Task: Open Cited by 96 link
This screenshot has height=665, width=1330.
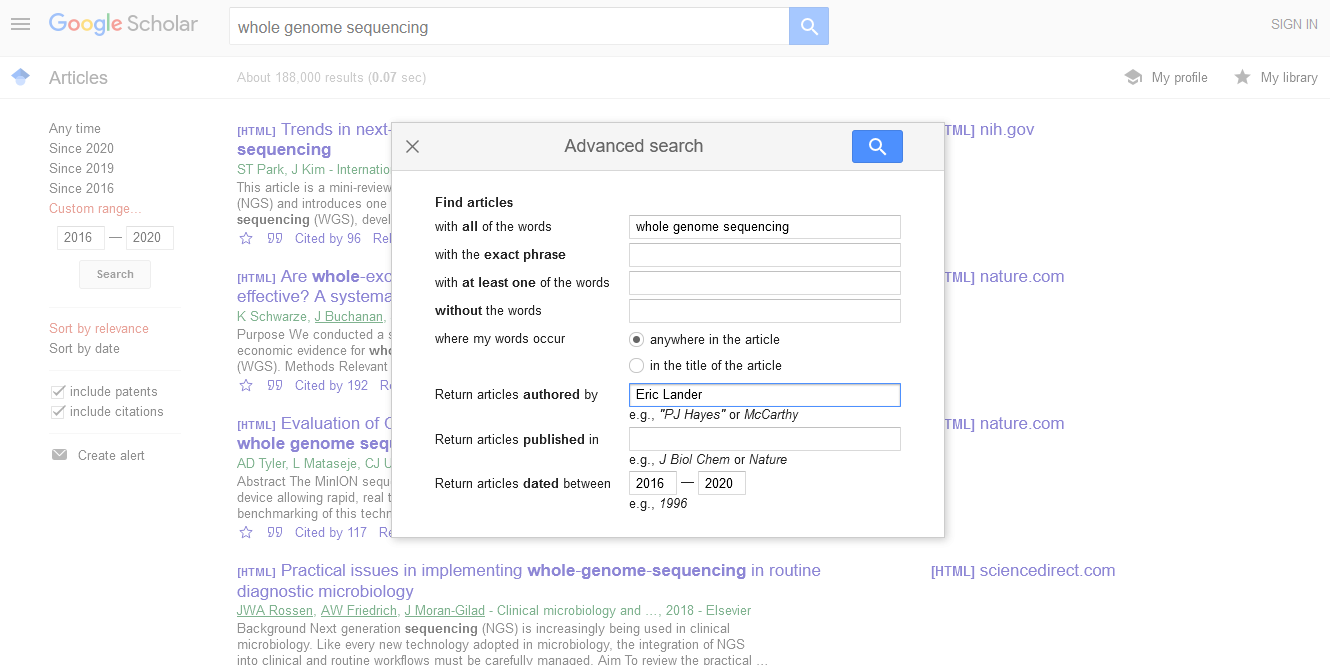Action: point(328,239)
